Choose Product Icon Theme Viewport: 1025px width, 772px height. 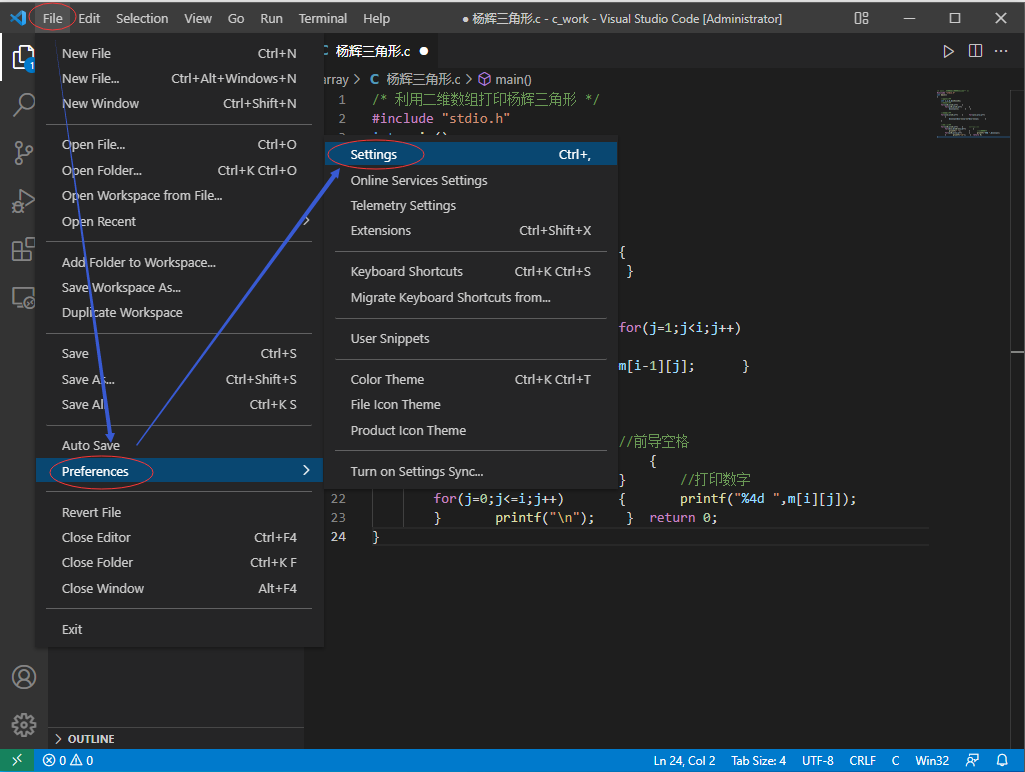[471, 430]
